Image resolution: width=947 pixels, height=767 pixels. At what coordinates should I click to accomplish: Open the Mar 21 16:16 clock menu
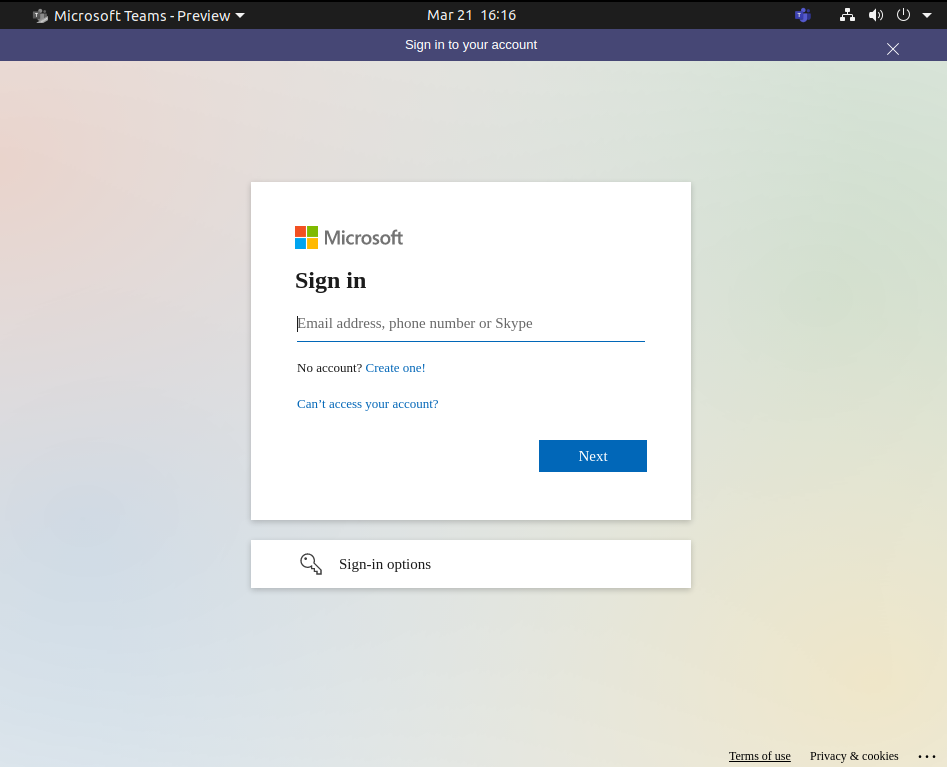coord(471,15)
